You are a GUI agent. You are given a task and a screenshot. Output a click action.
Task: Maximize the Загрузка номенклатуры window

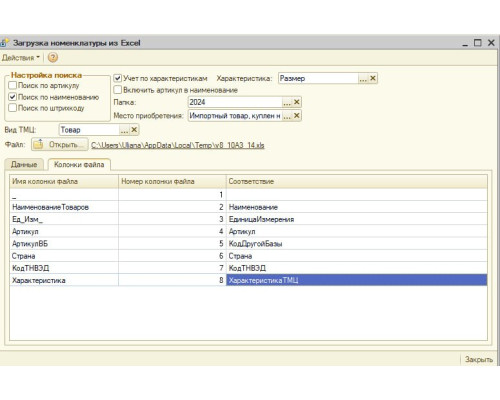478,43
